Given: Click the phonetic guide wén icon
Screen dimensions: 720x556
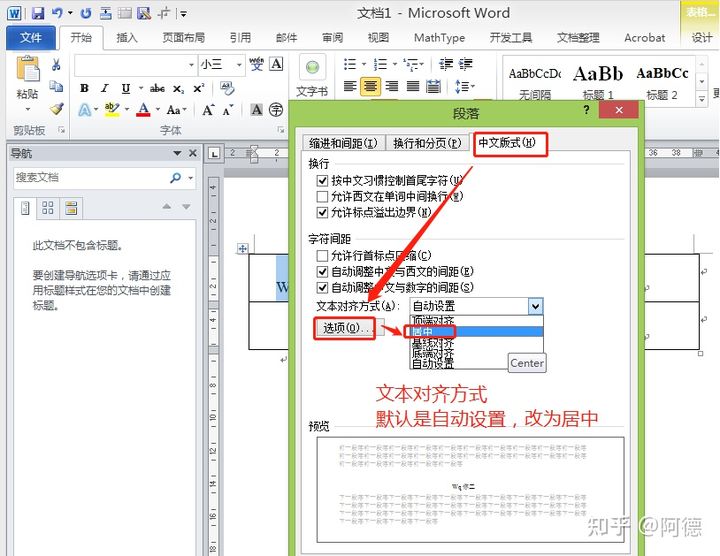Looking at the screenshot, I should [256, 64].
